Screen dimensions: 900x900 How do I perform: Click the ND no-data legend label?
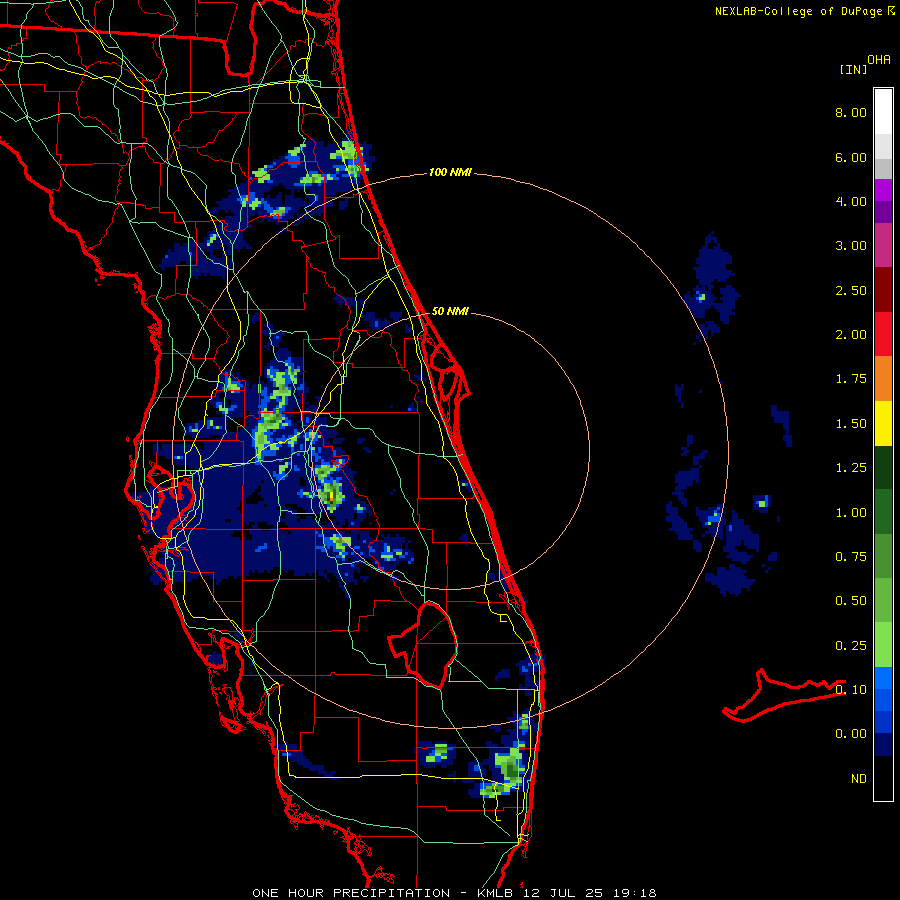(x=859, y=779)
